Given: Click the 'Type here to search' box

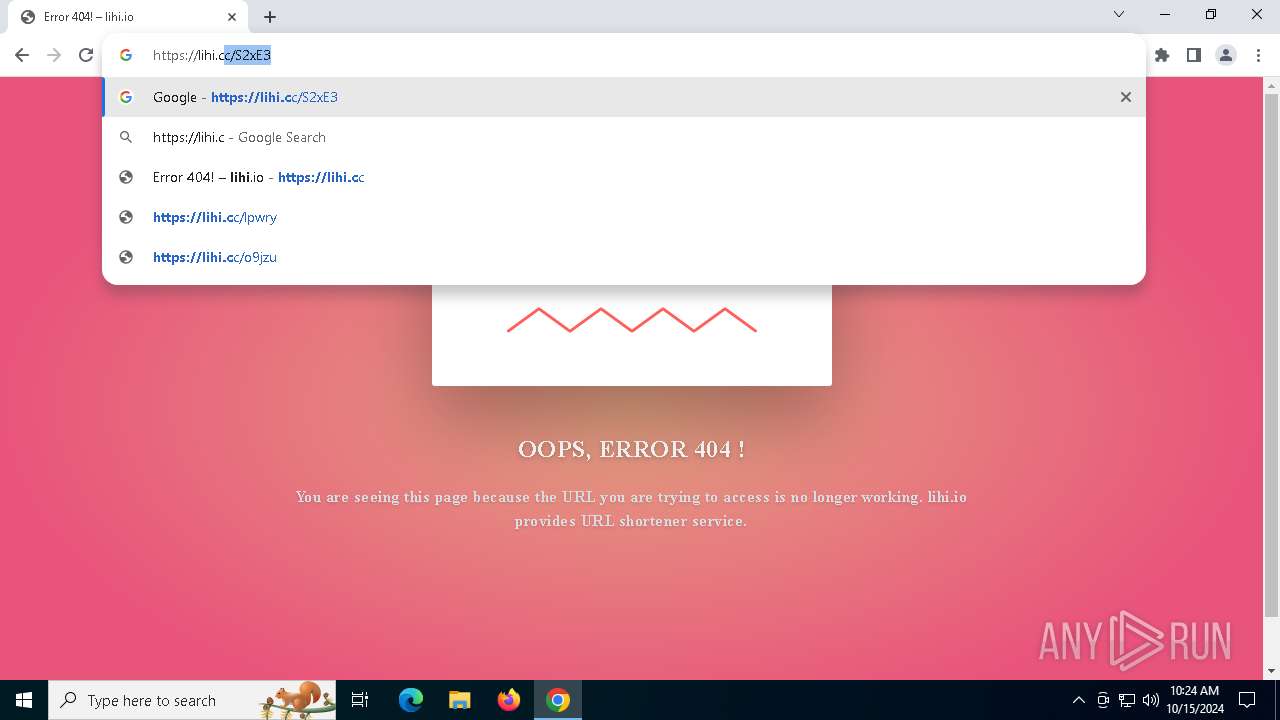Looking at the screenshot, I should 192,700.
